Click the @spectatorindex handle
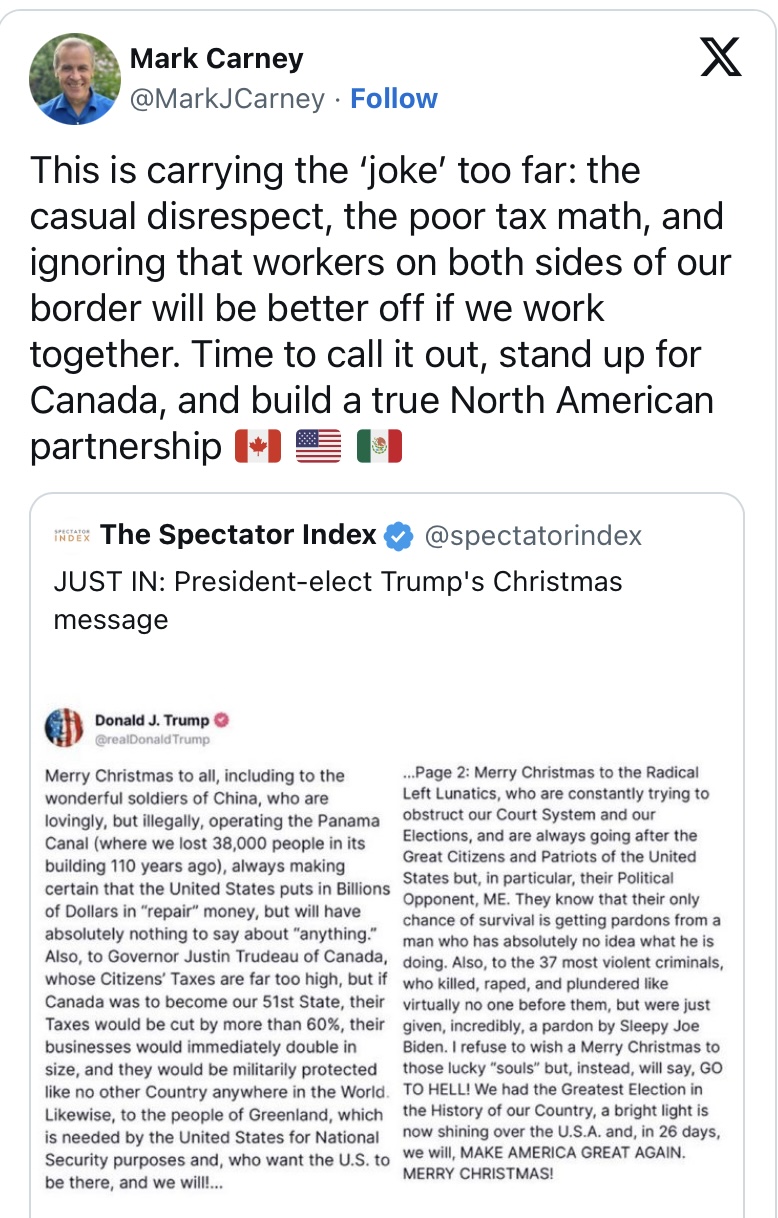 point(533,536)
